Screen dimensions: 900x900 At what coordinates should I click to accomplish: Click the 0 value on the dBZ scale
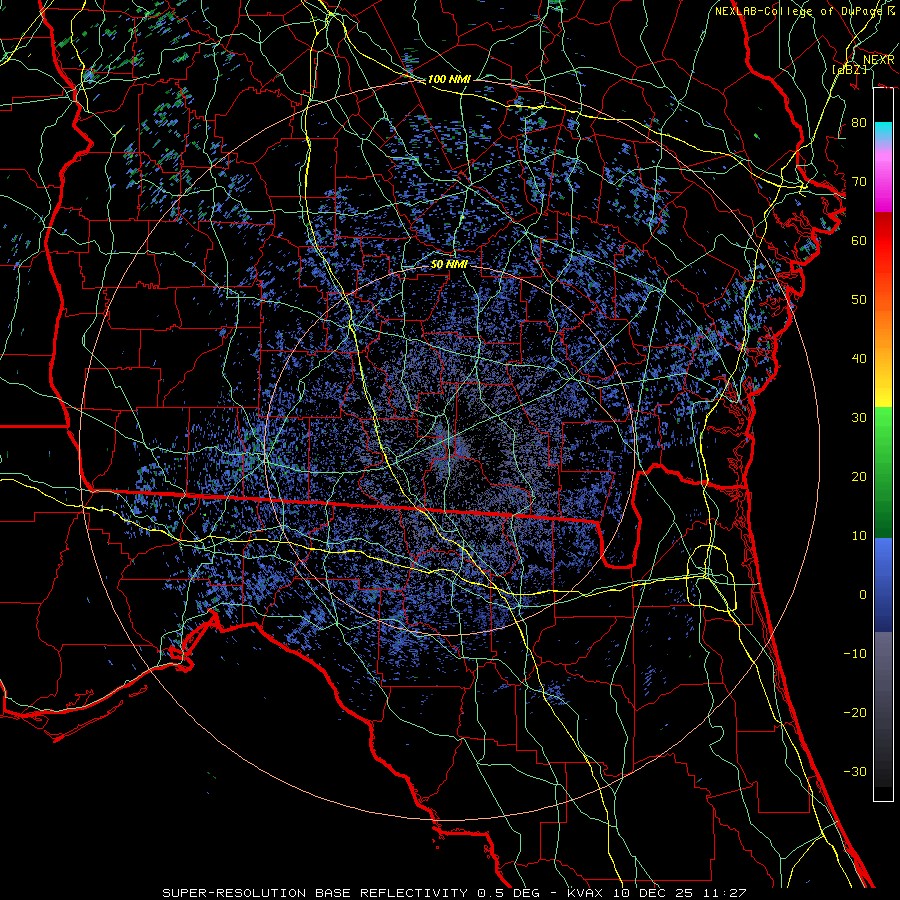[863, 595]
